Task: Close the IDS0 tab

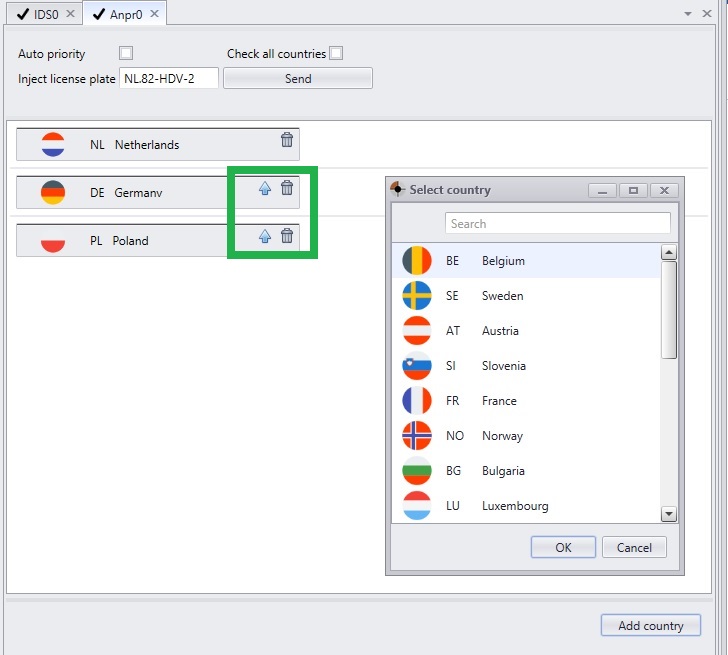Action: click(x=70, y=14)
